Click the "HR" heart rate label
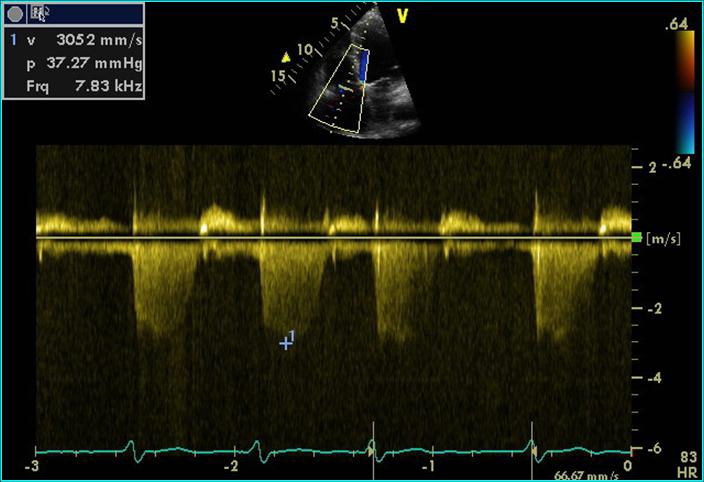704x482 pixels. pos(687,472)
